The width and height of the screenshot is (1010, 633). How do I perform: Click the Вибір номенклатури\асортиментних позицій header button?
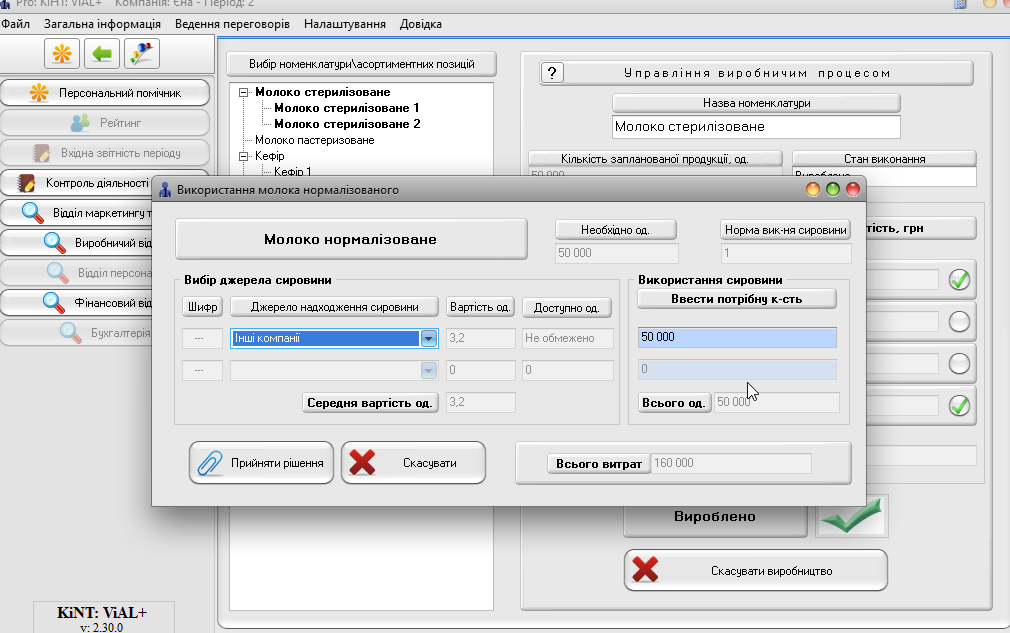point(361,64)
